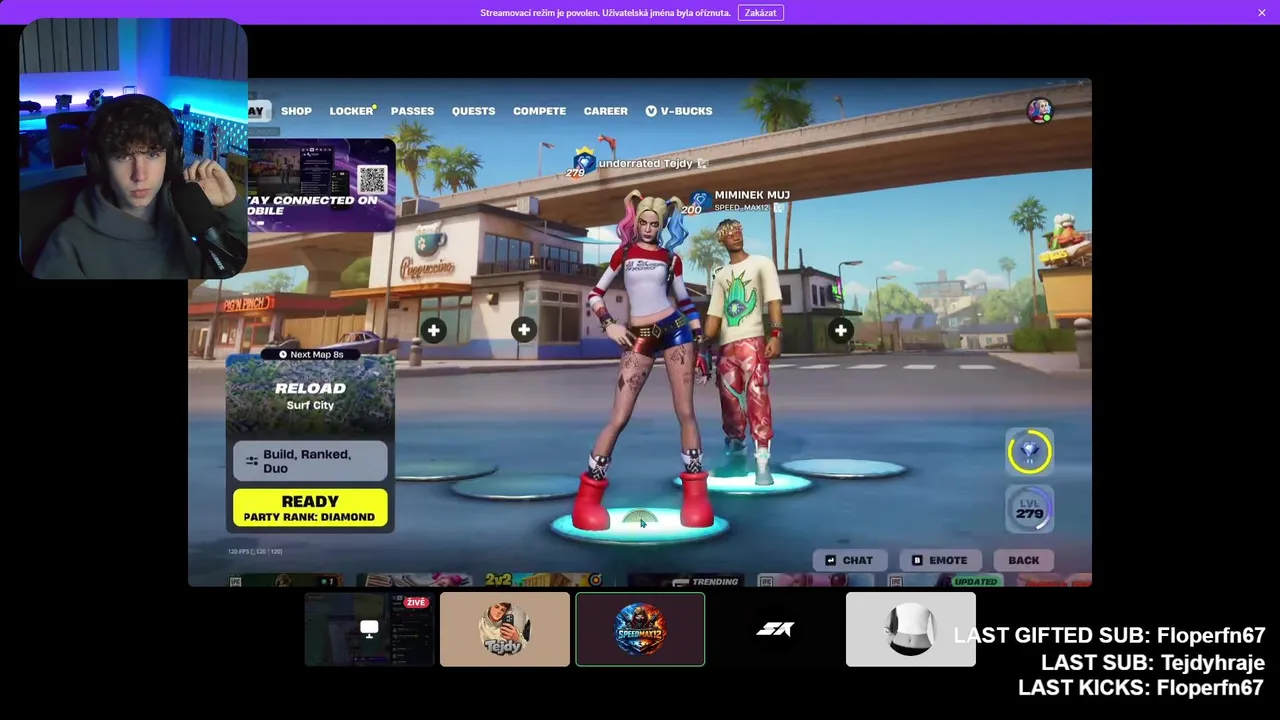Screen dimensions: 1280x720
Task: Select the RELOAD Surf City game card
Action: tap(310, 396)
